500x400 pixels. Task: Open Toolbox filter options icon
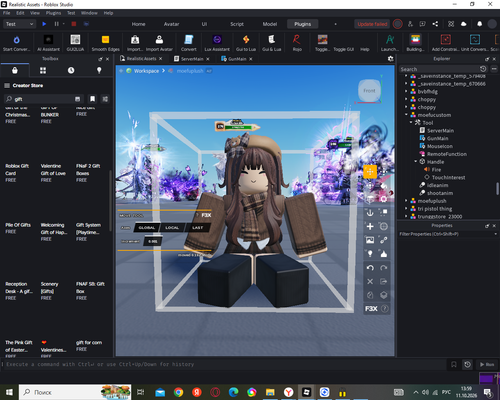tap(105, 99)
